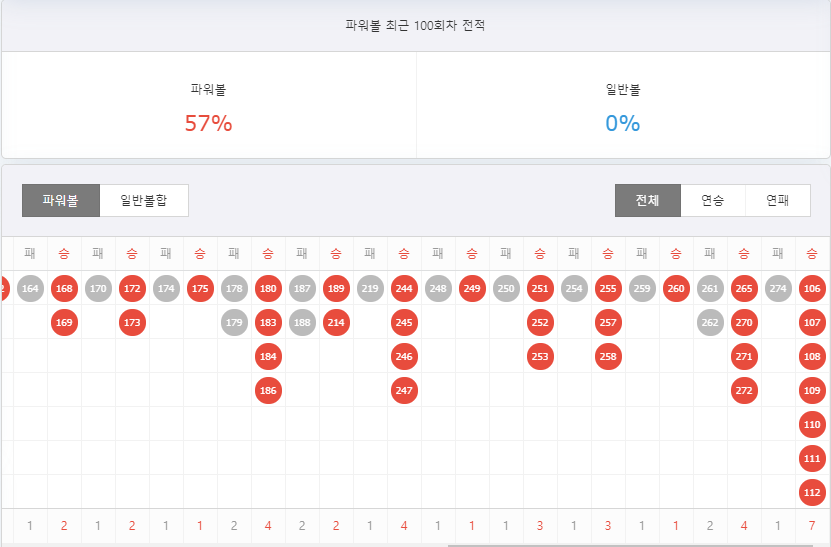Viewport: 831px width, 547px height.
Task: Click red round marker 214
Action: click(x=336, y=323)
